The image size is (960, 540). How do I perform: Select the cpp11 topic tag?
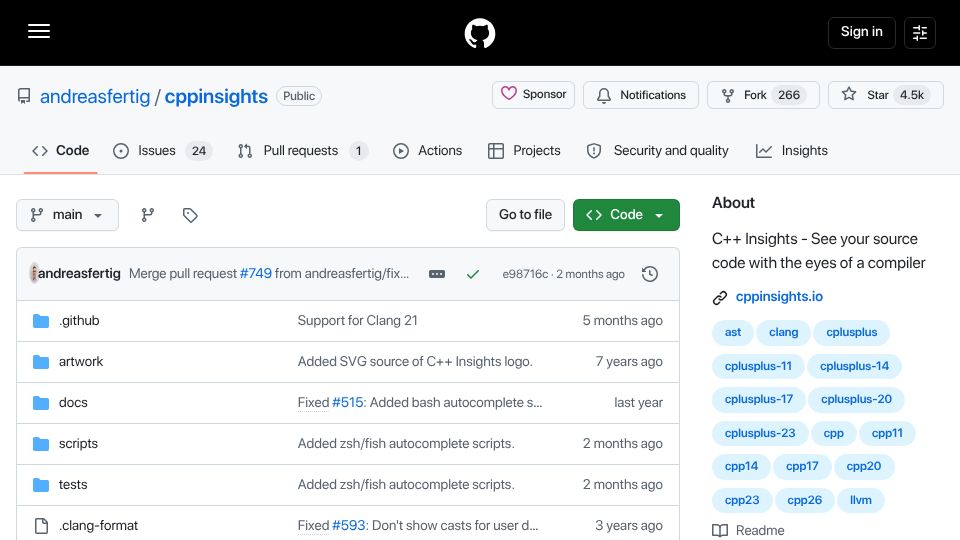[x=887, y=433]
